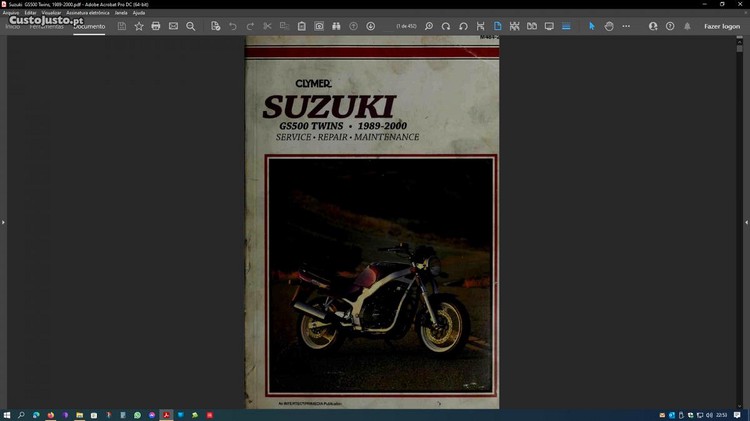Click the snapshot camera icon

(319, 26)
